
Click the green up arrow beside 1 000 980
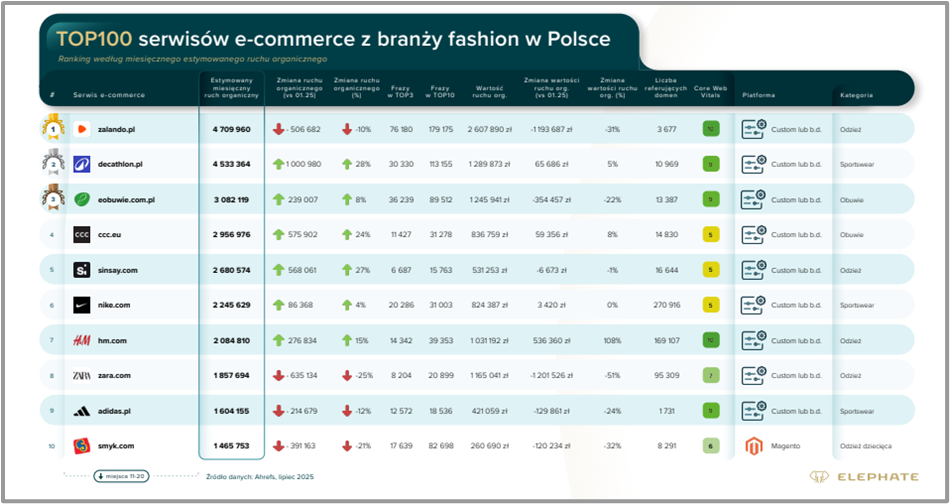[279, 164]
